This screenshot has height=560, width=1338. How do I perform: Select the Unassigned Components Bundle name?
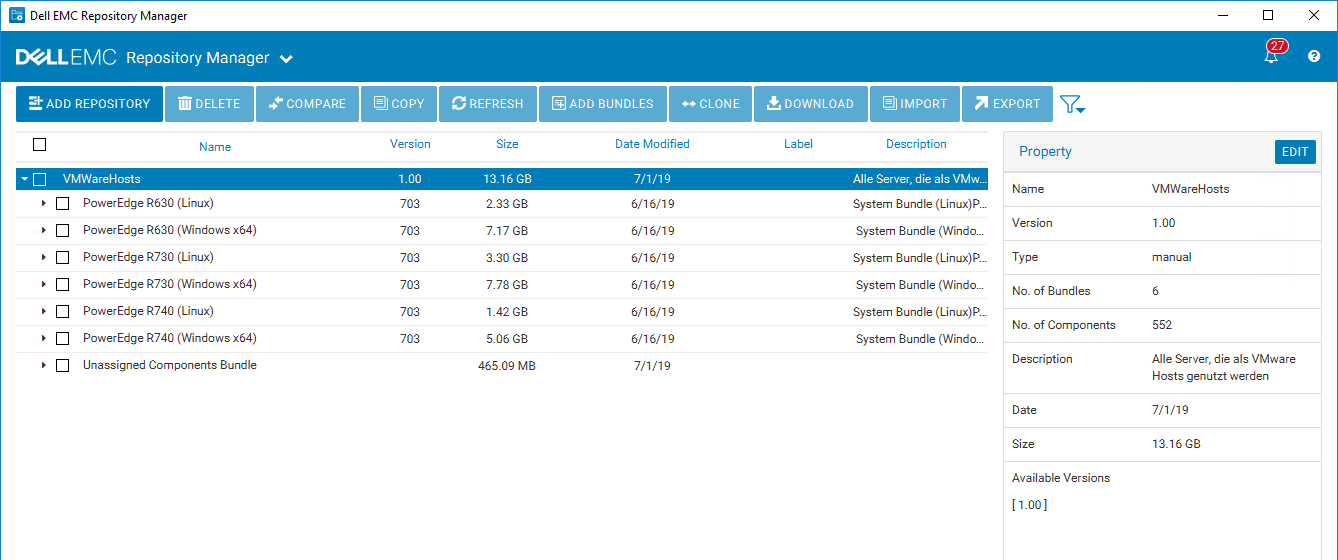pos(170,365)
